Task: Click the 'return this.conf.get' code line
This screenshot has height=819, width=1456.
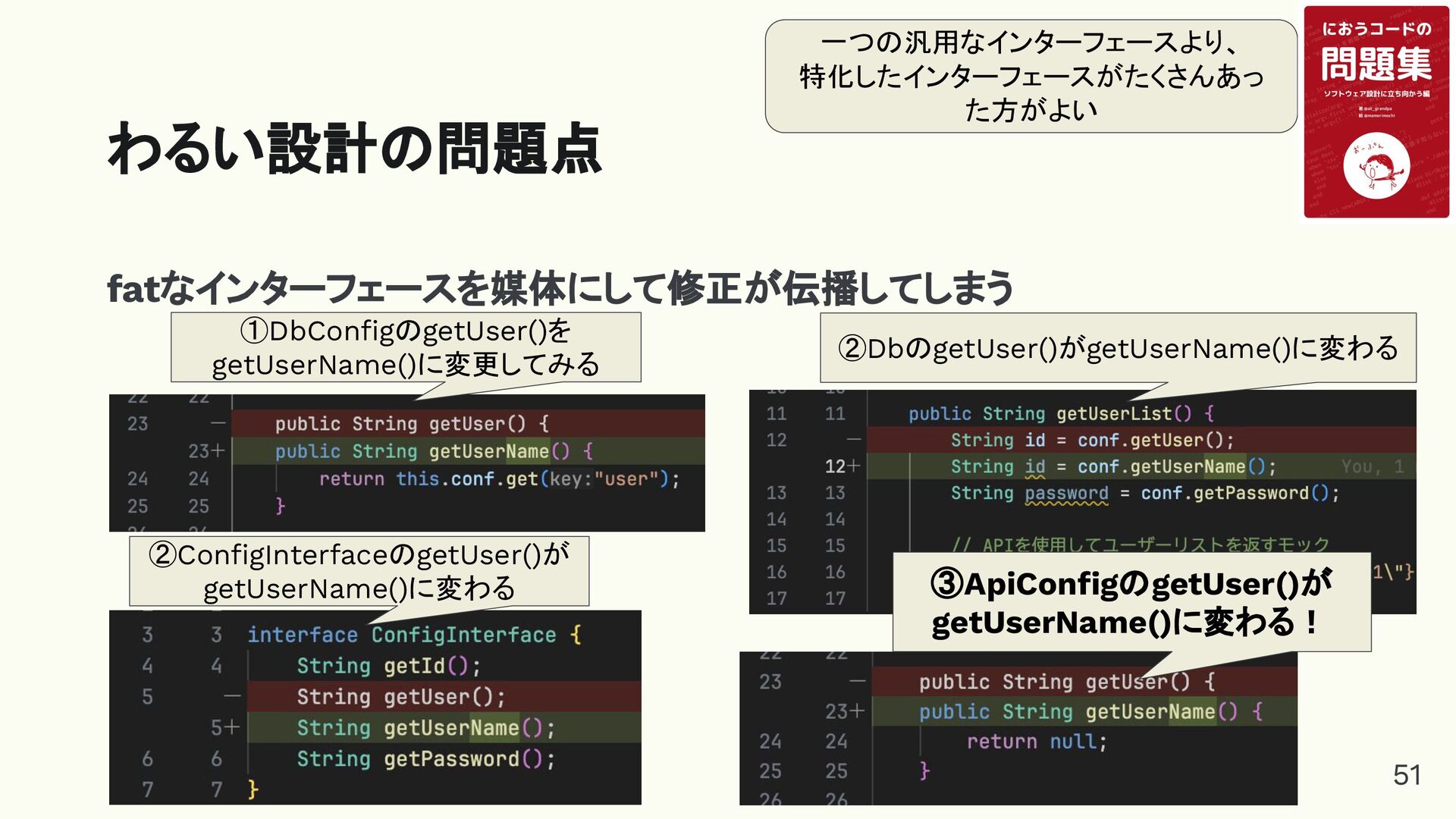Action: tap(498, 479)
